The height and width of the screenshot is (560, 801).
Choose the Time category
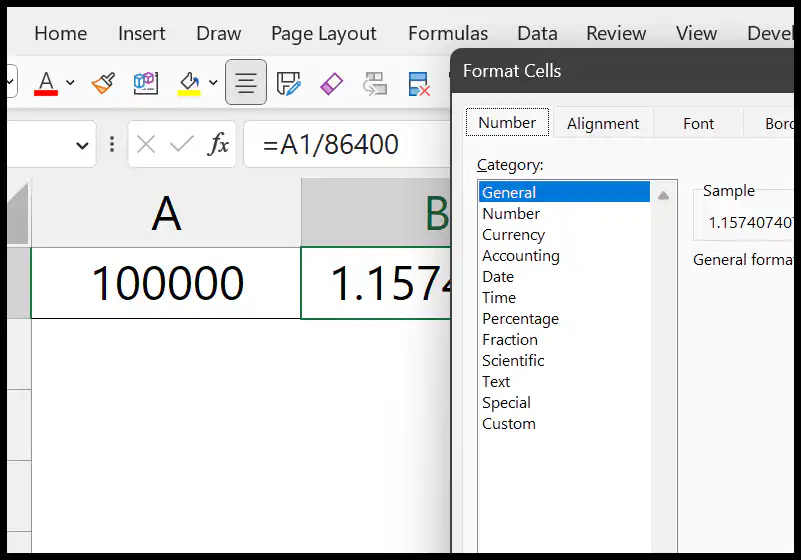coord(564,297)
